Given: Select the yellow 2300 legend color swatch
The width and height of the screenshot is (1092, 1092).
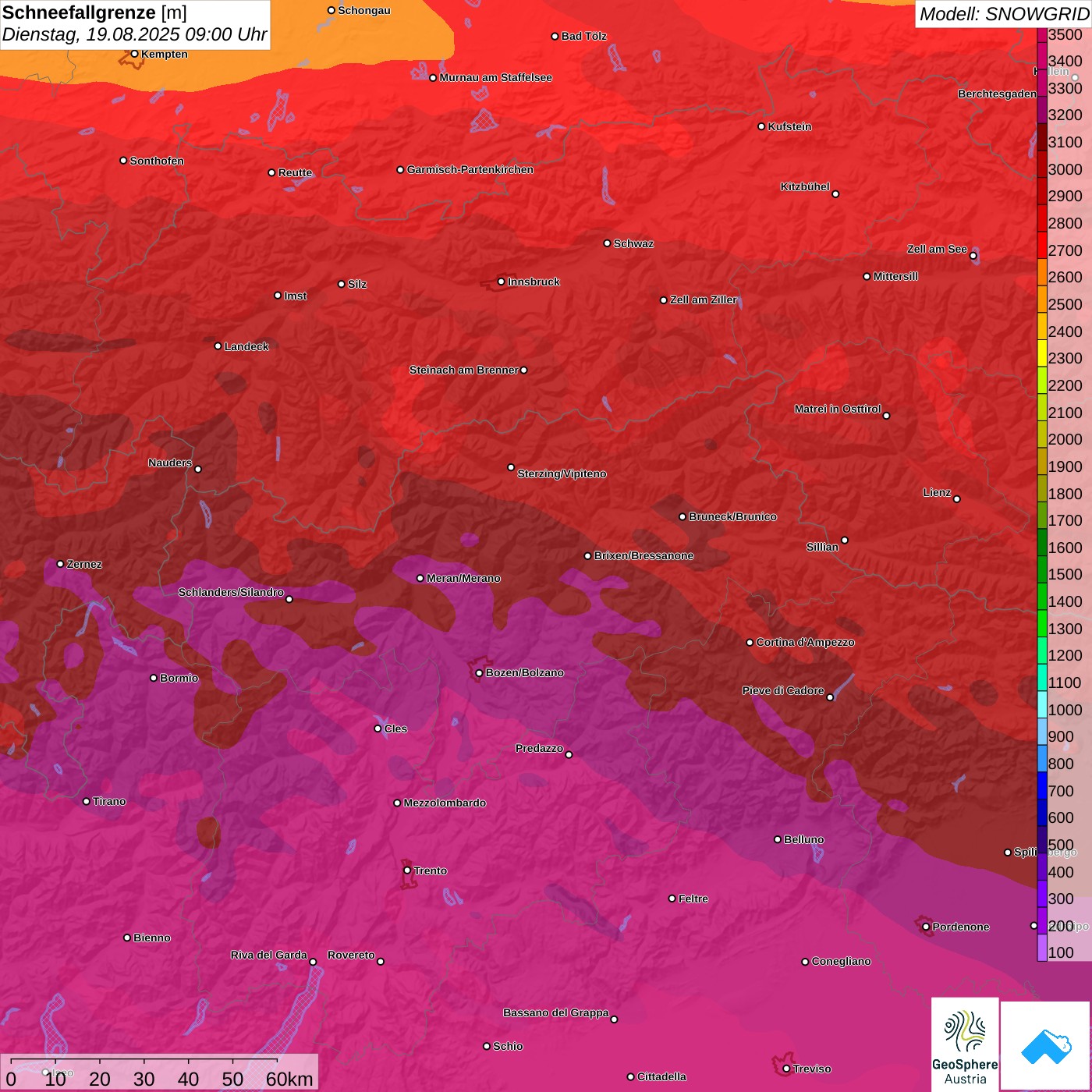Looking at the screenshot, I should point(1042,353).
